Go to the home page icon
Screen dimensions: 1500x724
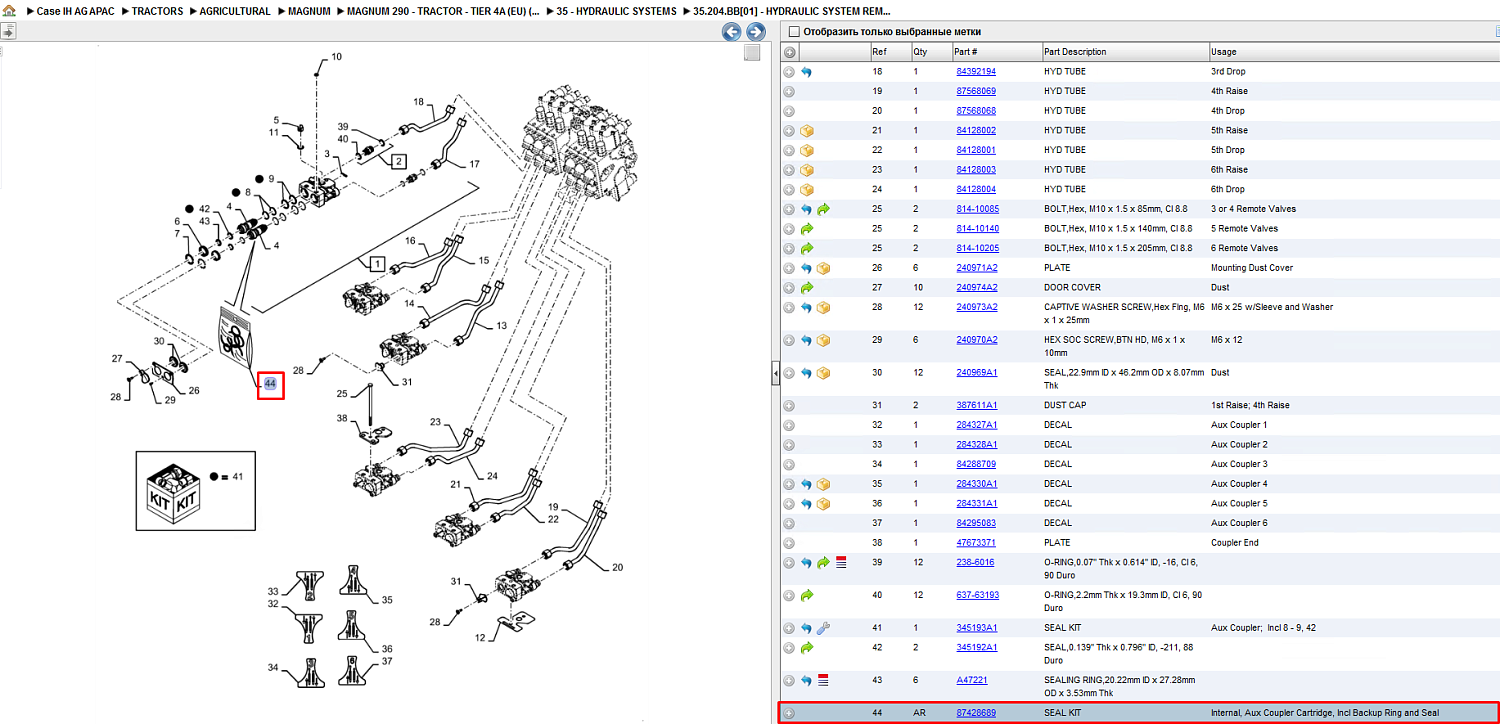9,11
